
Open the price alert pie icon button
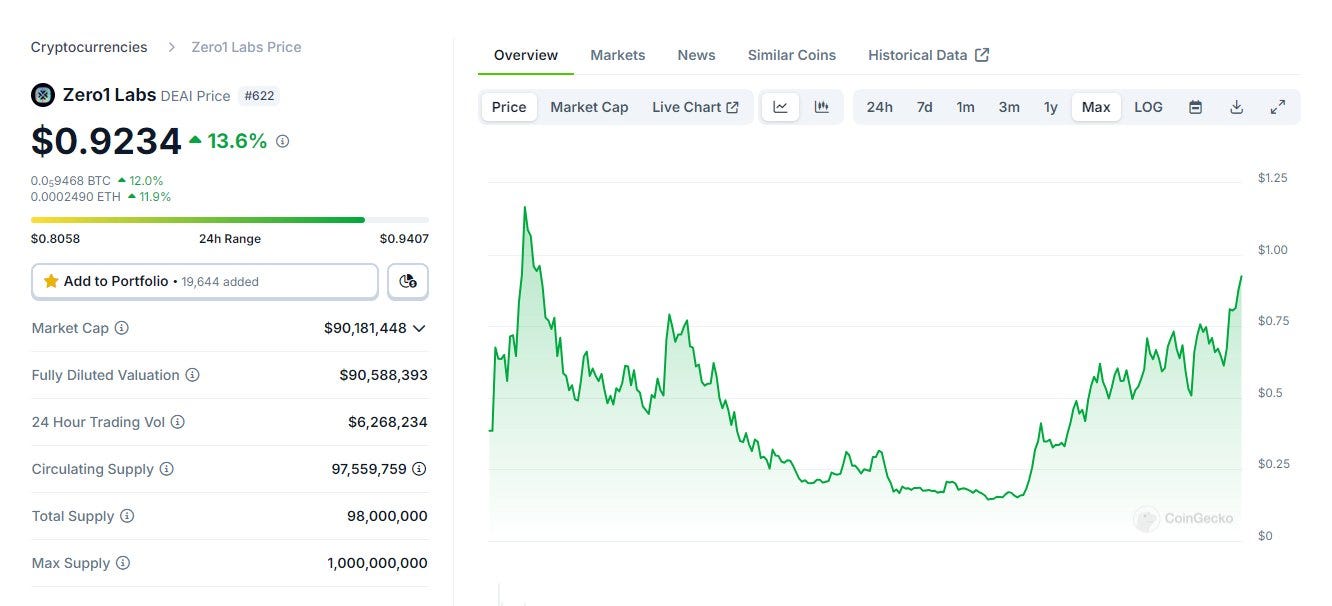tap(407, 282)
